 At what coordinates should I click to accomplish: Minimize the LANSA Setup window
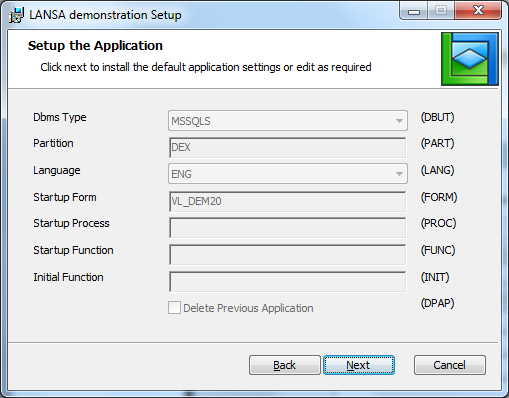click(x=414, y=11)
